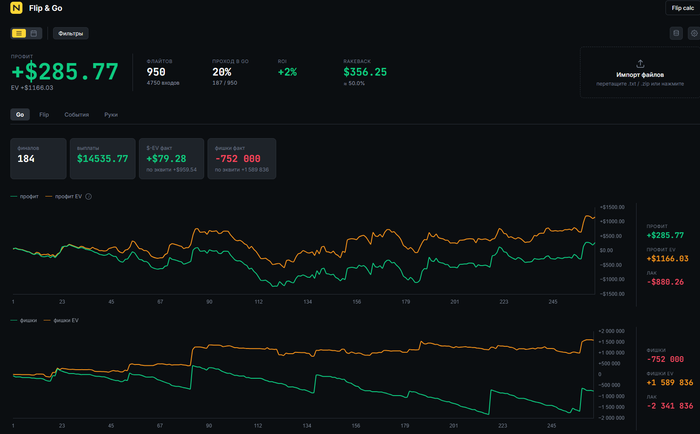Switch to calendar view icon
700x434 pixels.
(33, 33)
